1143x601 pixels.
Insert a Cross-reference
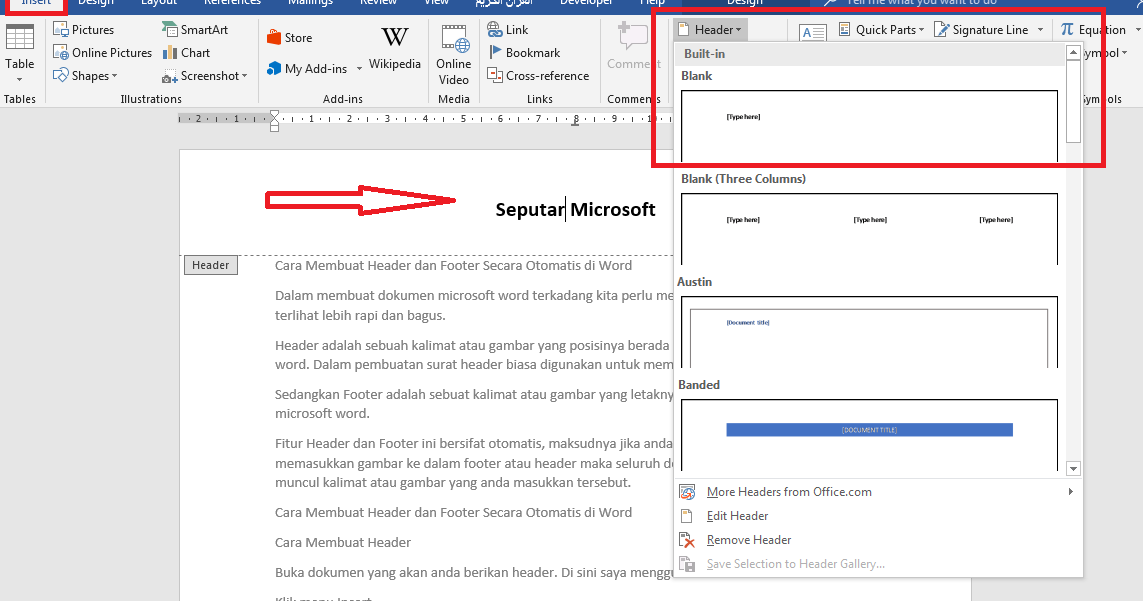[x=538, y=76]
